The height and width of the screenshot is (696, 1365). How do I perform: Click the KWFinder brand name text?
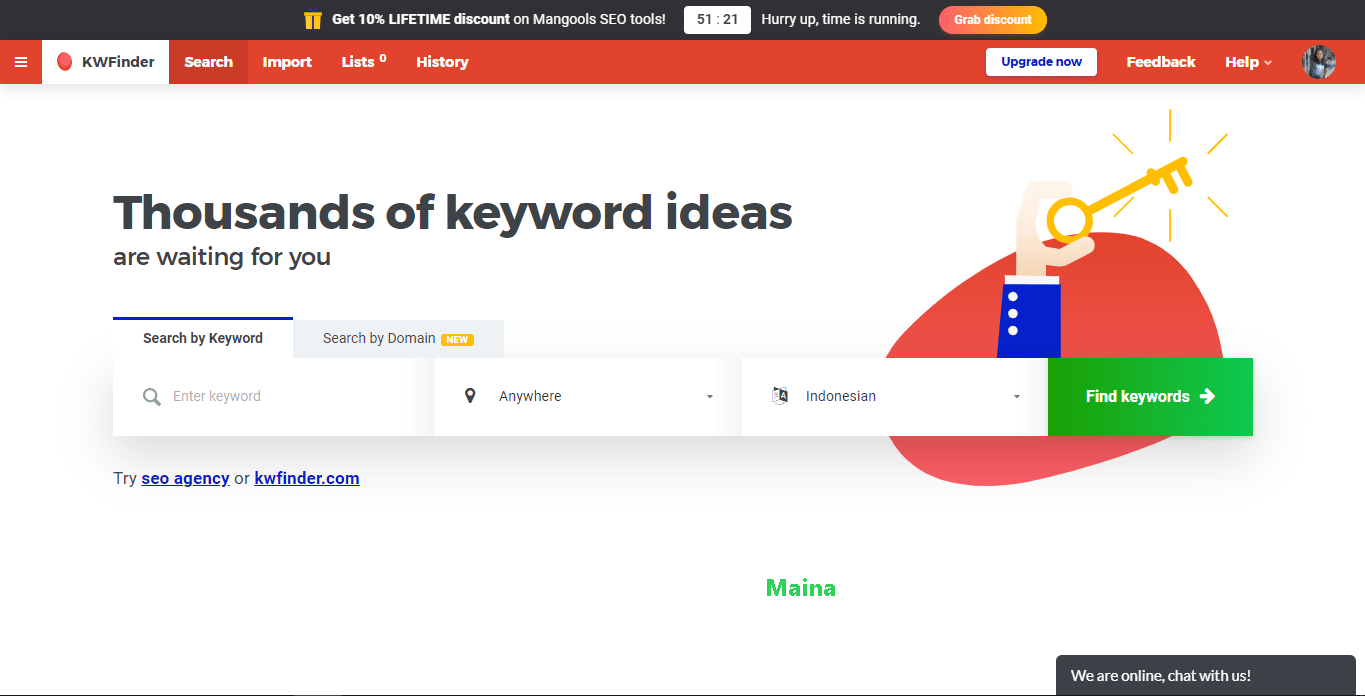(x=118, y=62)
